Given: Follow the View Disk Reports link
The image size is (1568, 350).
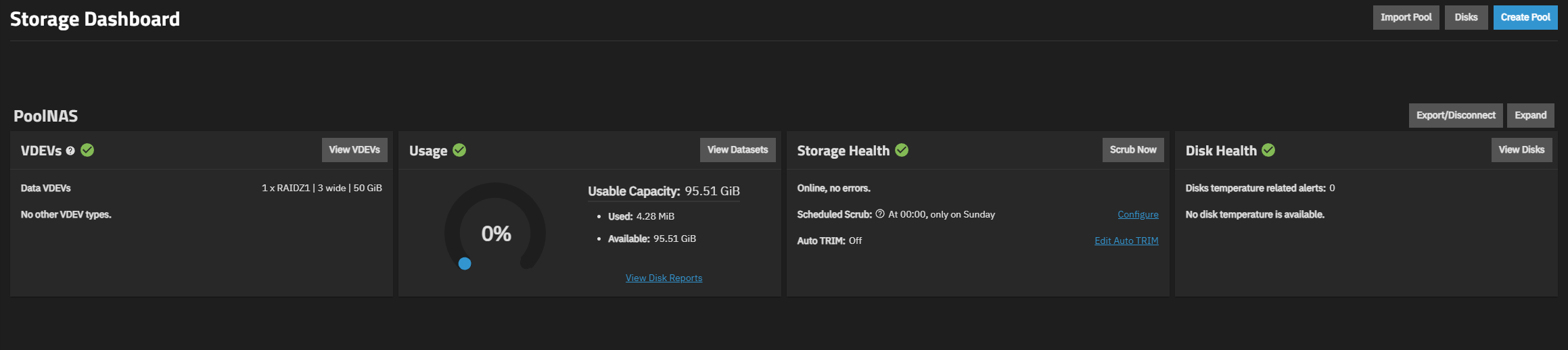Looking at the screenshot, I should tap(664, 278).
